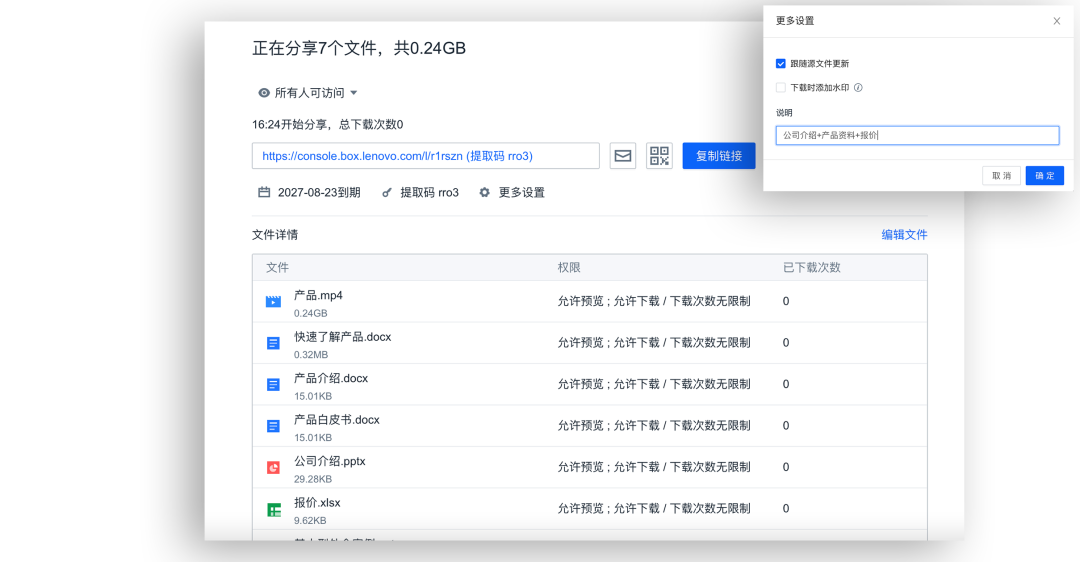This screenshot has width=1080, height=562.
Task: Click the 0.24GB size under 产品.mp4
Action: coord(311,313)
